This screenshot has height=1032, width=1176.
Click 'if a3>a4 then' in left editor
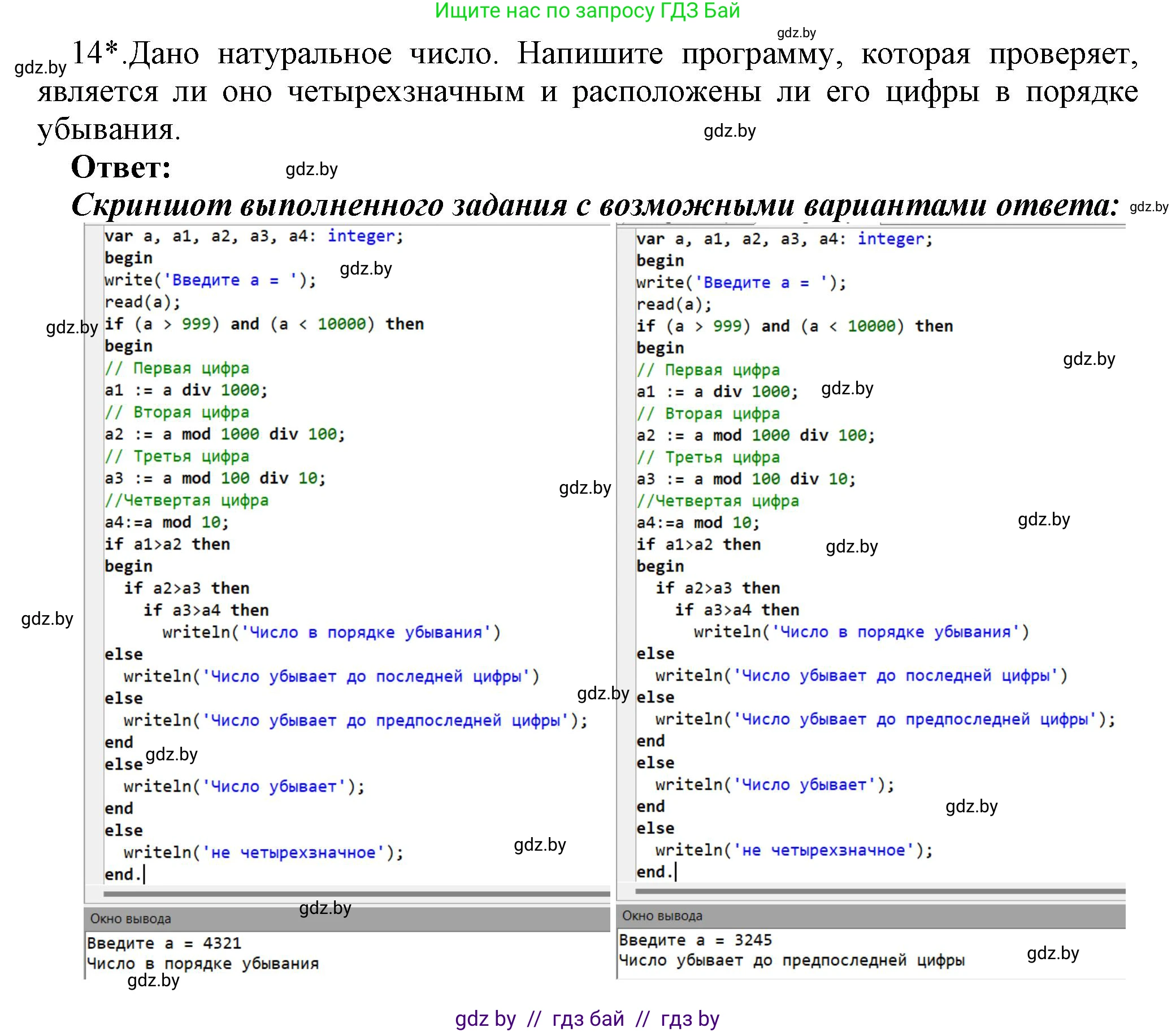(x=206, y=611)
